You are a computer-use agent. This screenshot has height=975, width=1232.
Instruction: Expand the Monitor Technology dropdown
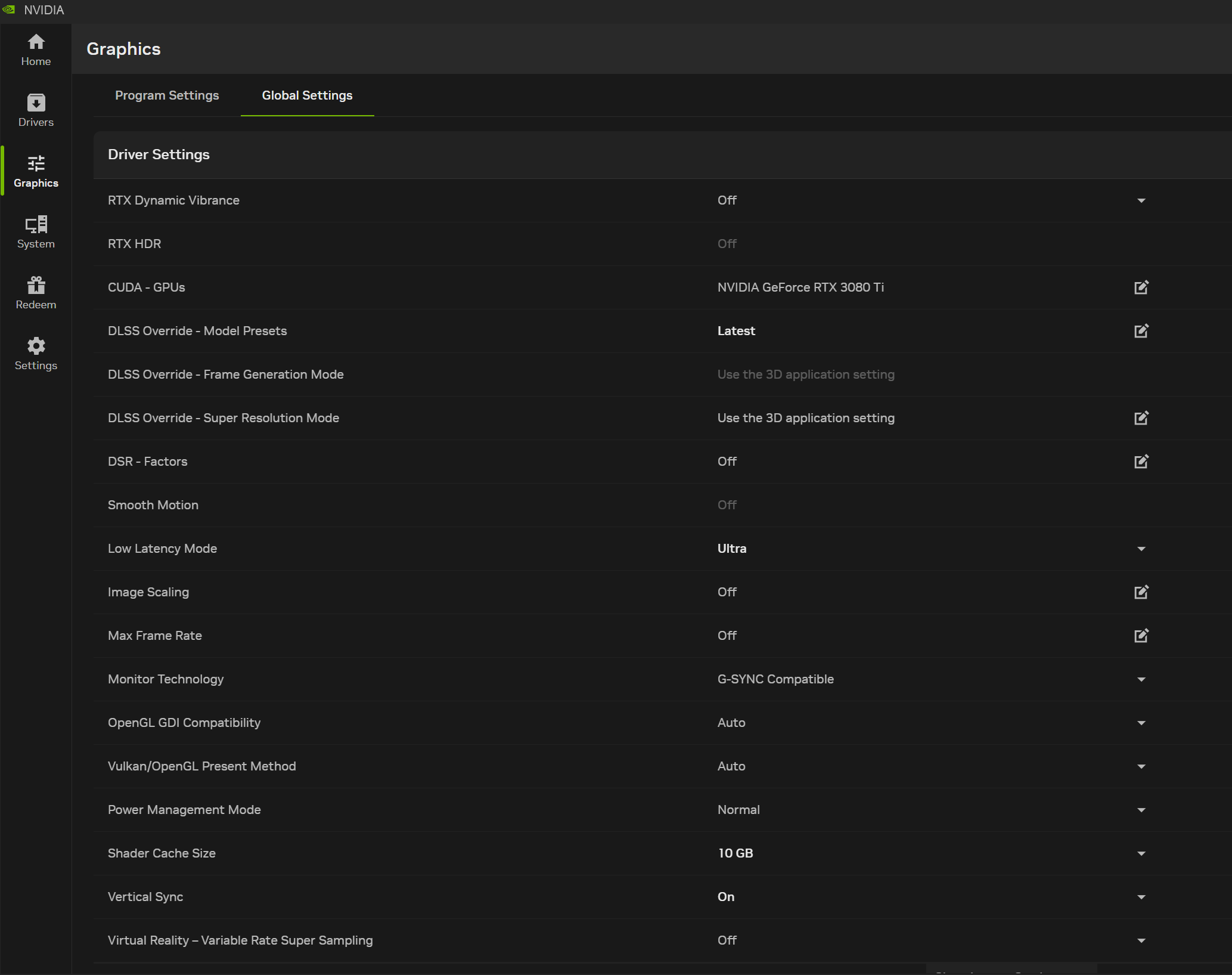(1141, 679)
